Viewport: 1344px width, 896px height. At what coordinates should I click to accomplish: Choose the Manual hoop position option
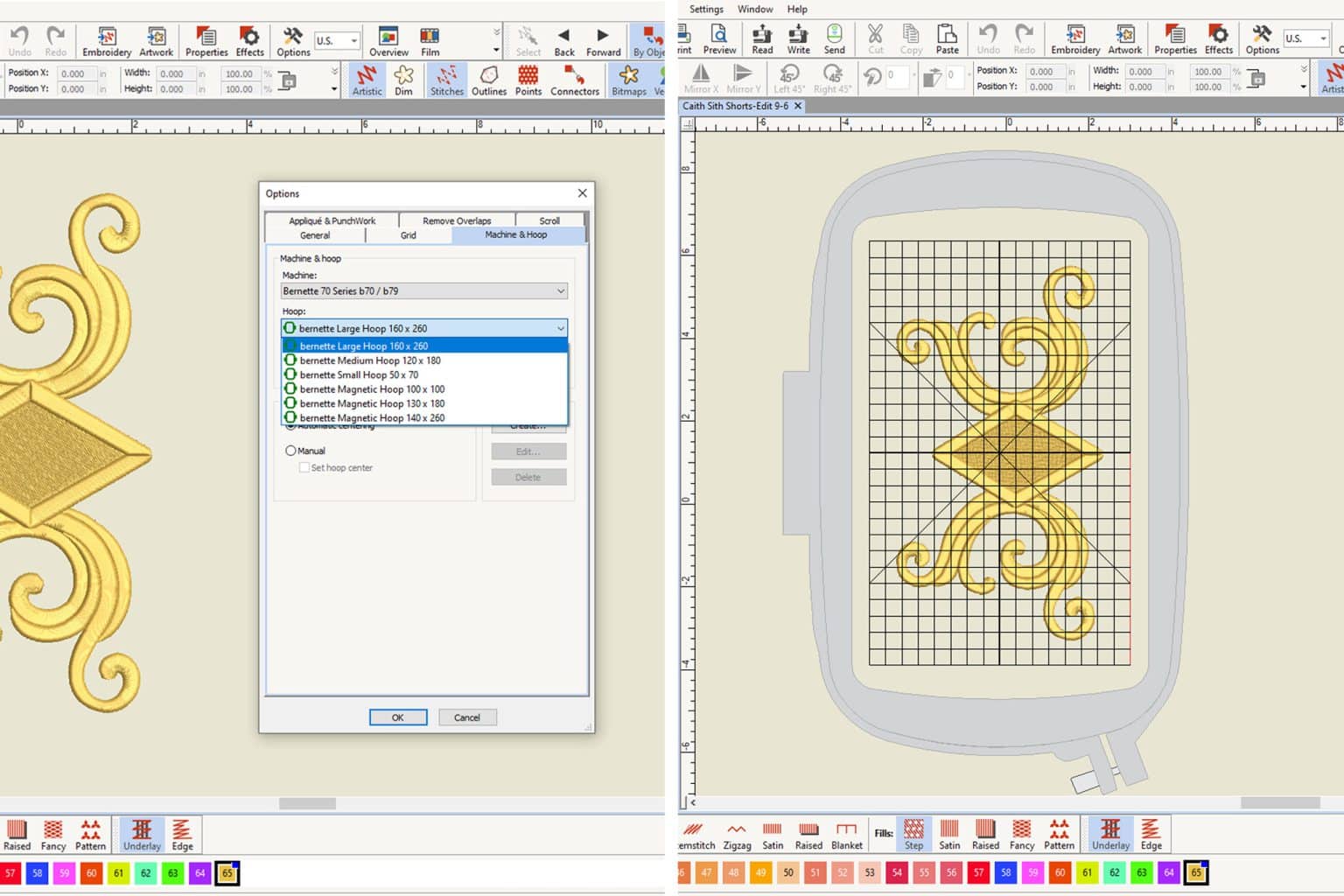[x=291, y=450]
